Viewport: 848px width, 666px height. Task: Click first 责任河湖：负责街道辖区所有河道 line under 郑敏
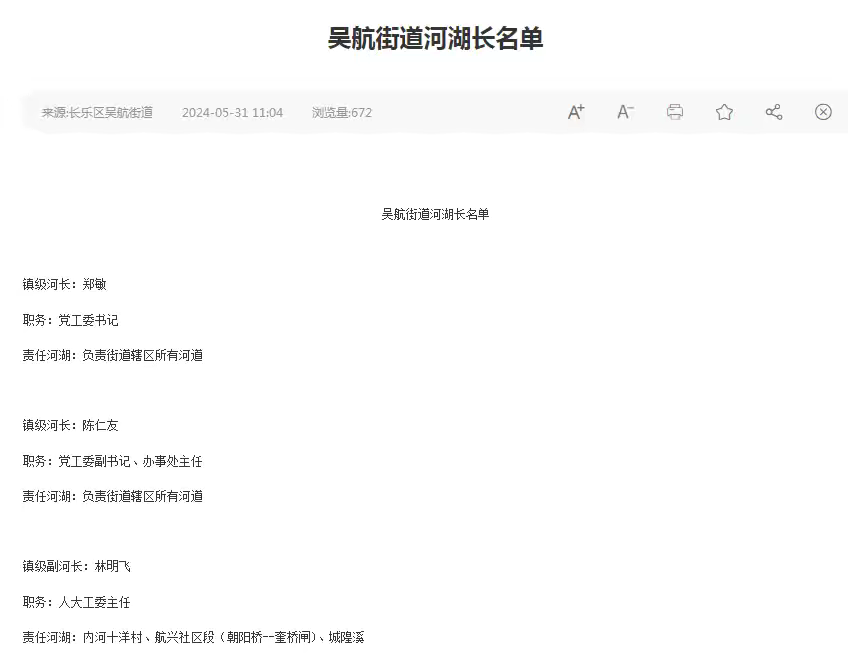click(113, 356)
